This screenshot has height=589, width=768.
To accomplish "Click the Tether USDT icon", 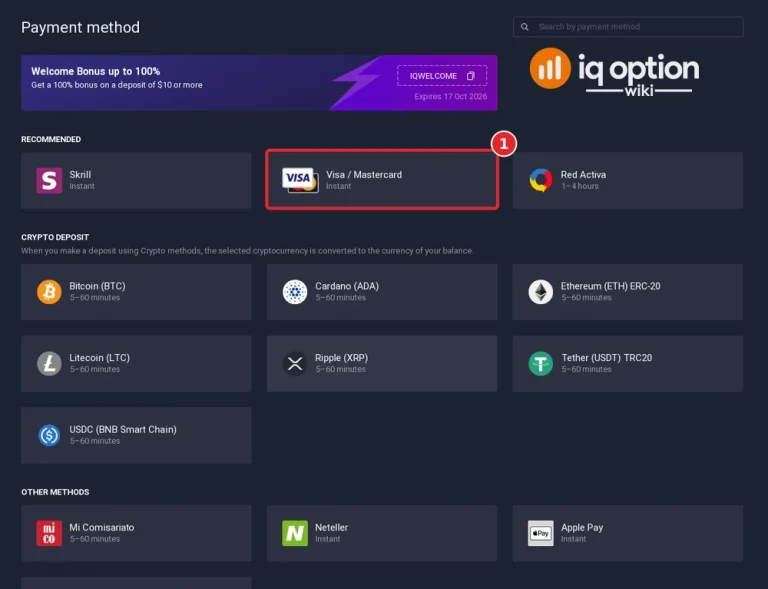I will coord(541,363).
